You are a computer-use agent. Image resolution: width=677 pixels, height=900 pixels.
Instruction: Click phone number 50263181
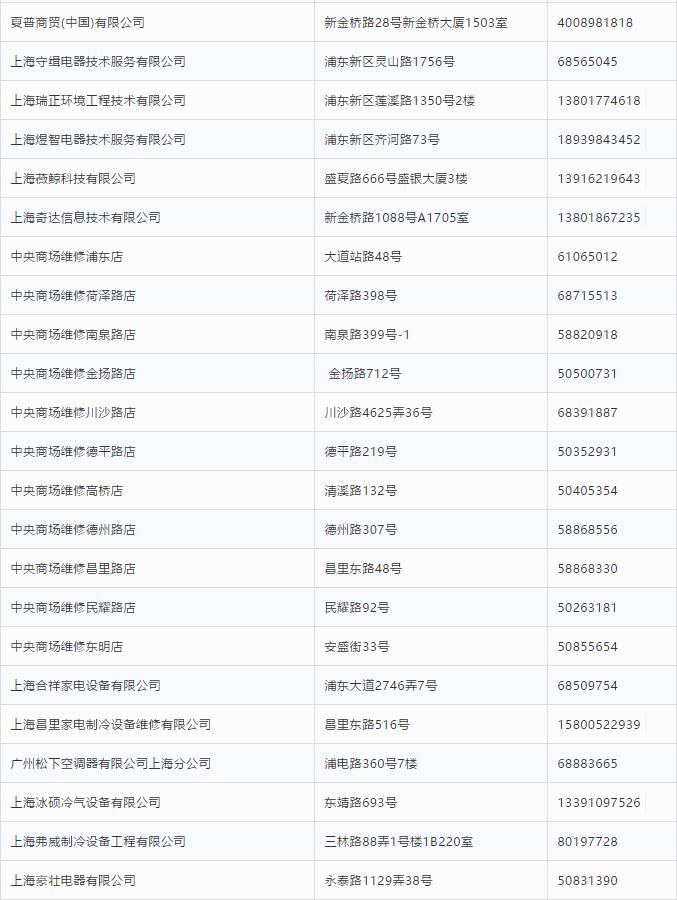pos(587,608)
